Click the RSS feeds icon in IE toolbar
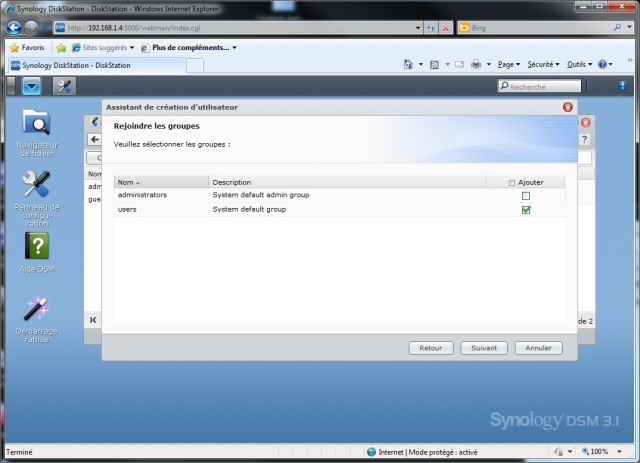 coord(434,65)
